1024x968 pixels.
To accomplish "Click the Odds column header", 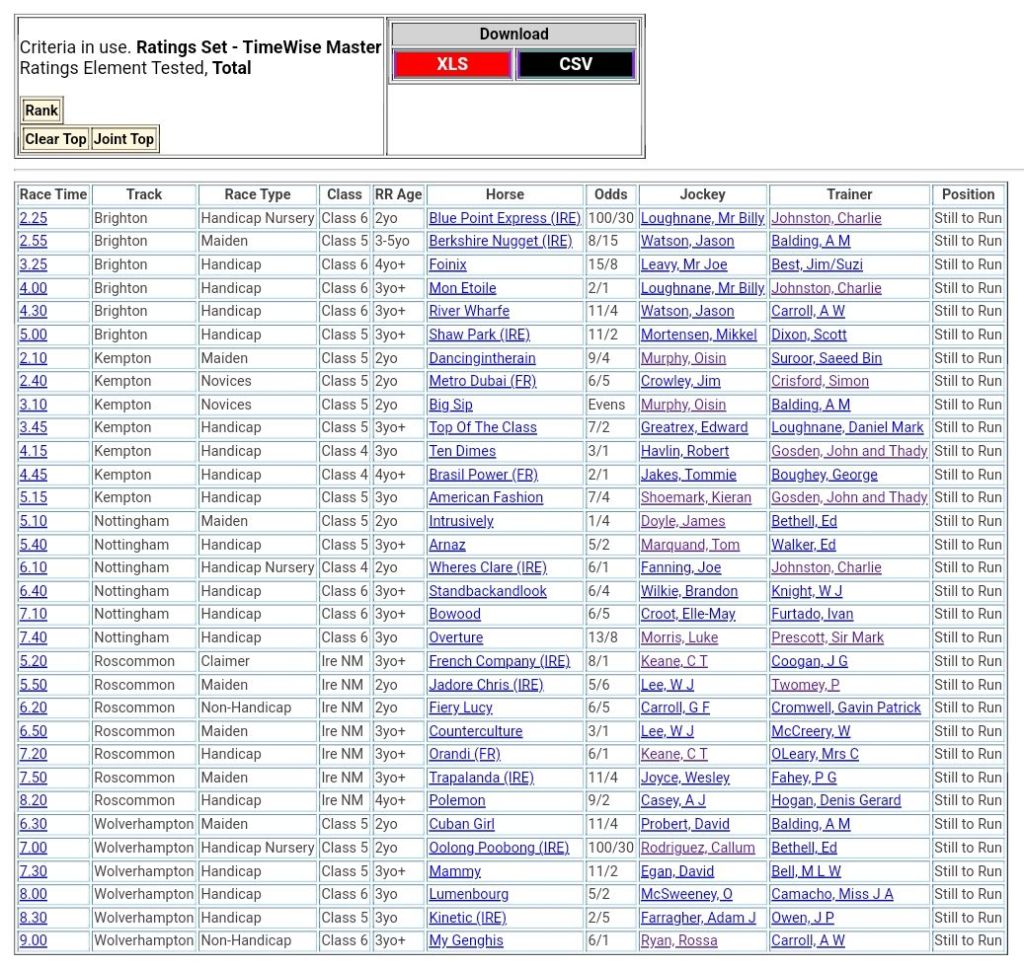I will click(x=611, y=194).
